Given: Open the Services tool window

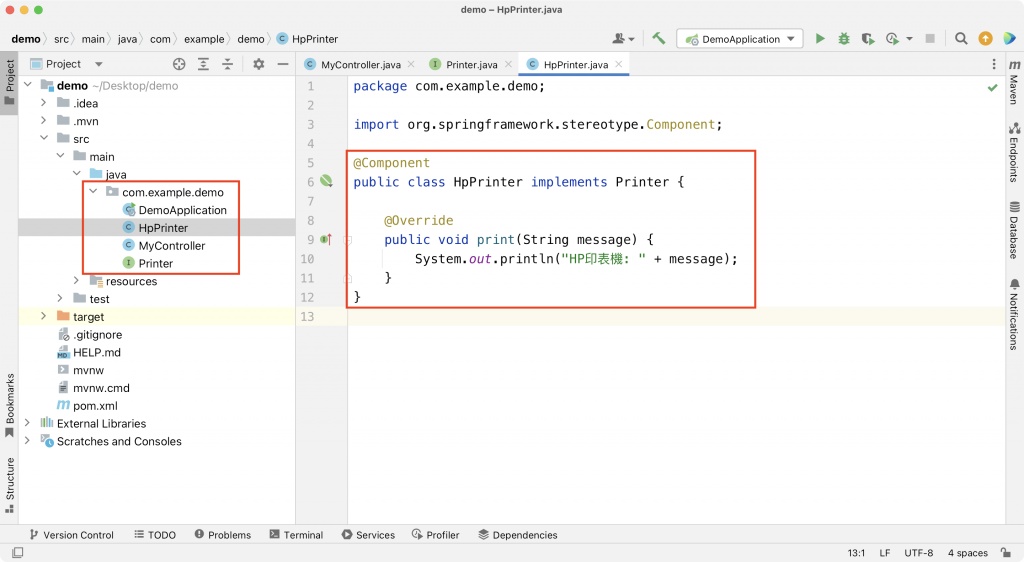Looking at the screenshot, I should [368, 535].
